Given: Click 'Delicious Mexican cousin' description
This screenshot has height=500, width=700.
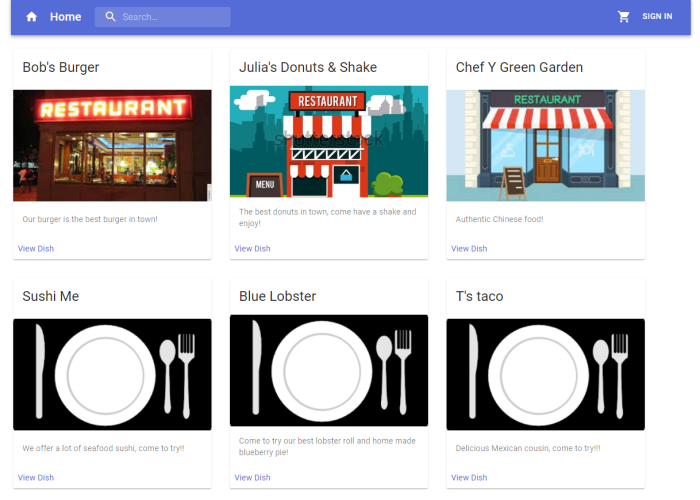Looking at the screenshot, I should [x=528, y=448].
